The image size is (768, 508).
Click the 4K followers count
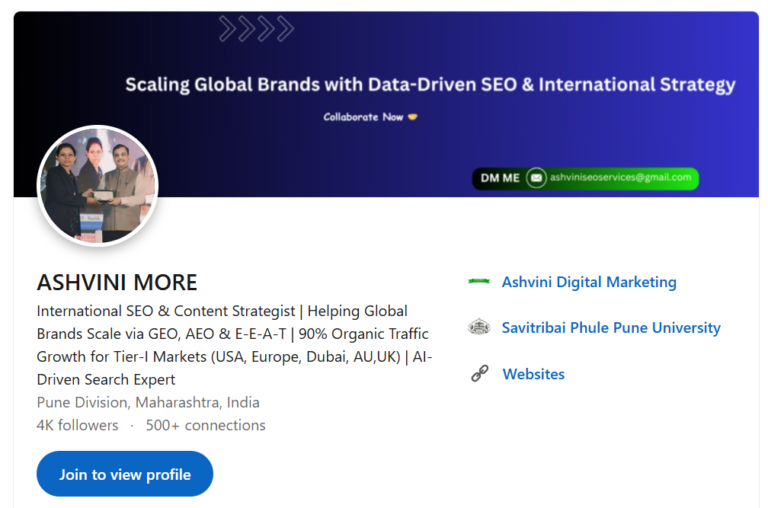coord(77,425)
